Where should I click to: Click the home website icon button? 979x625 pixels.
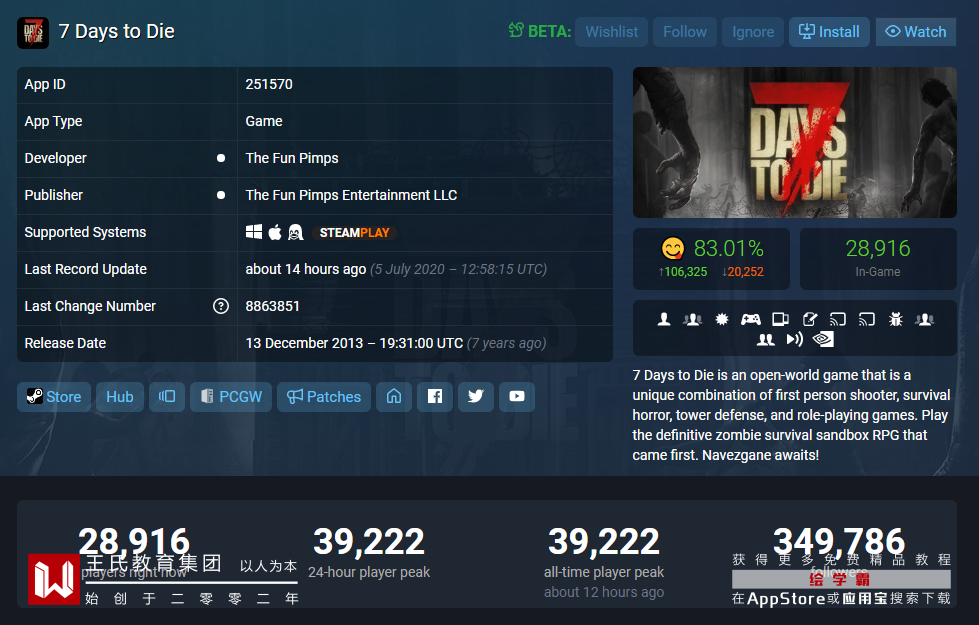click(x=394, y=396)
